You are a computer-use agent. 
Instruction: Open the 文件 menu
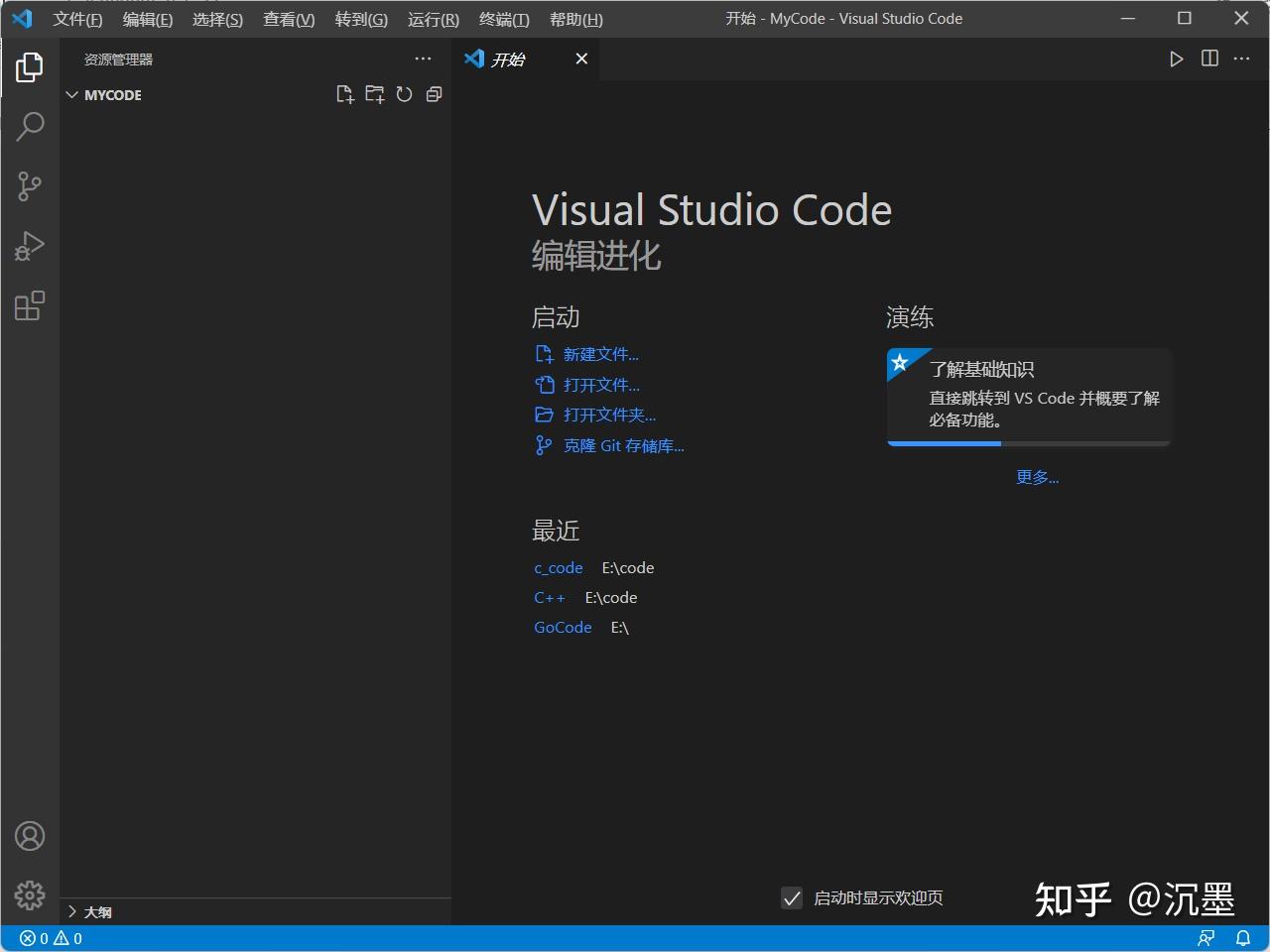78,19
